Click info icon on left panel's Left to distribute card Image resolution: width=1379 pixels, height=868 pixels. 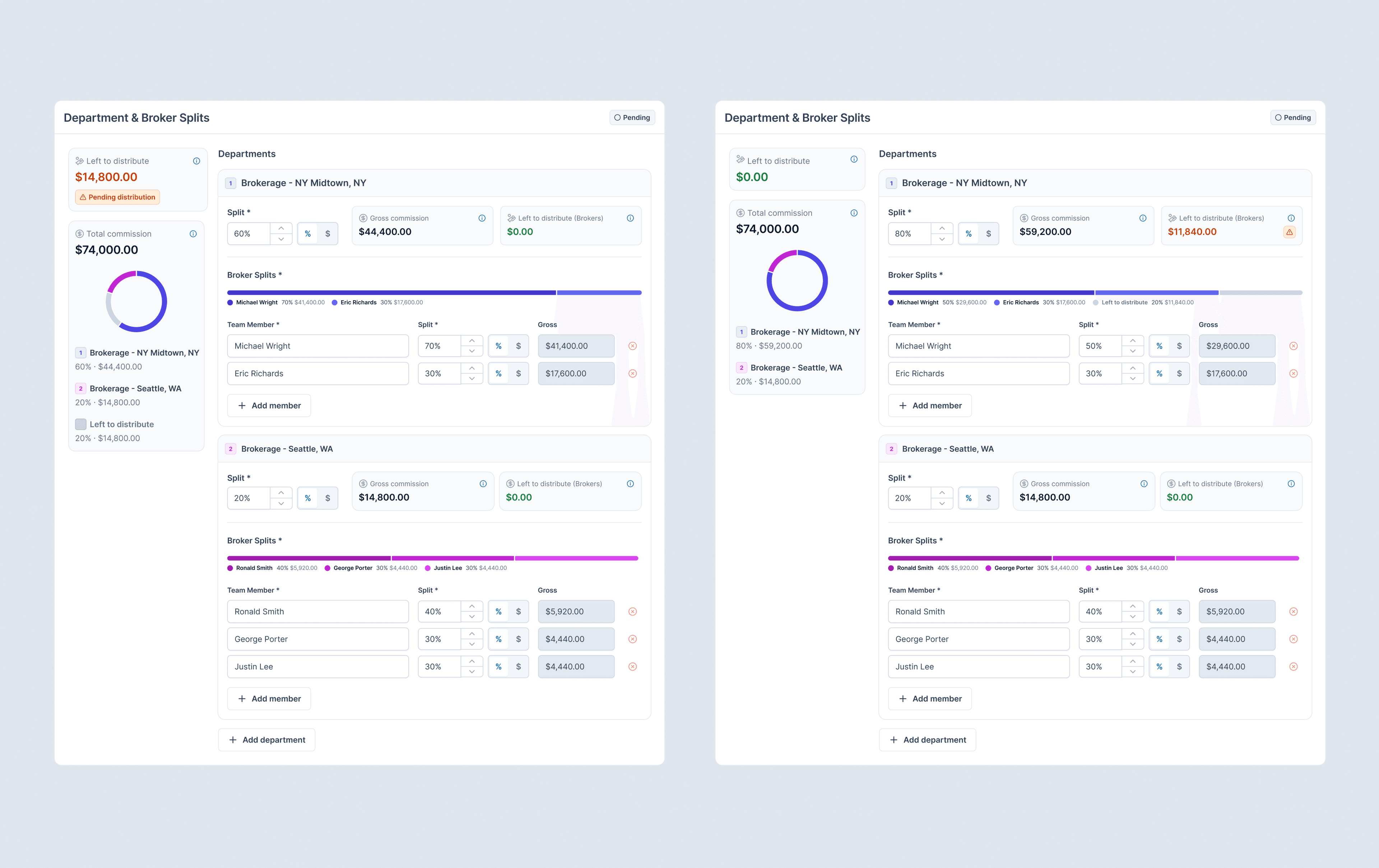[196, 161]
